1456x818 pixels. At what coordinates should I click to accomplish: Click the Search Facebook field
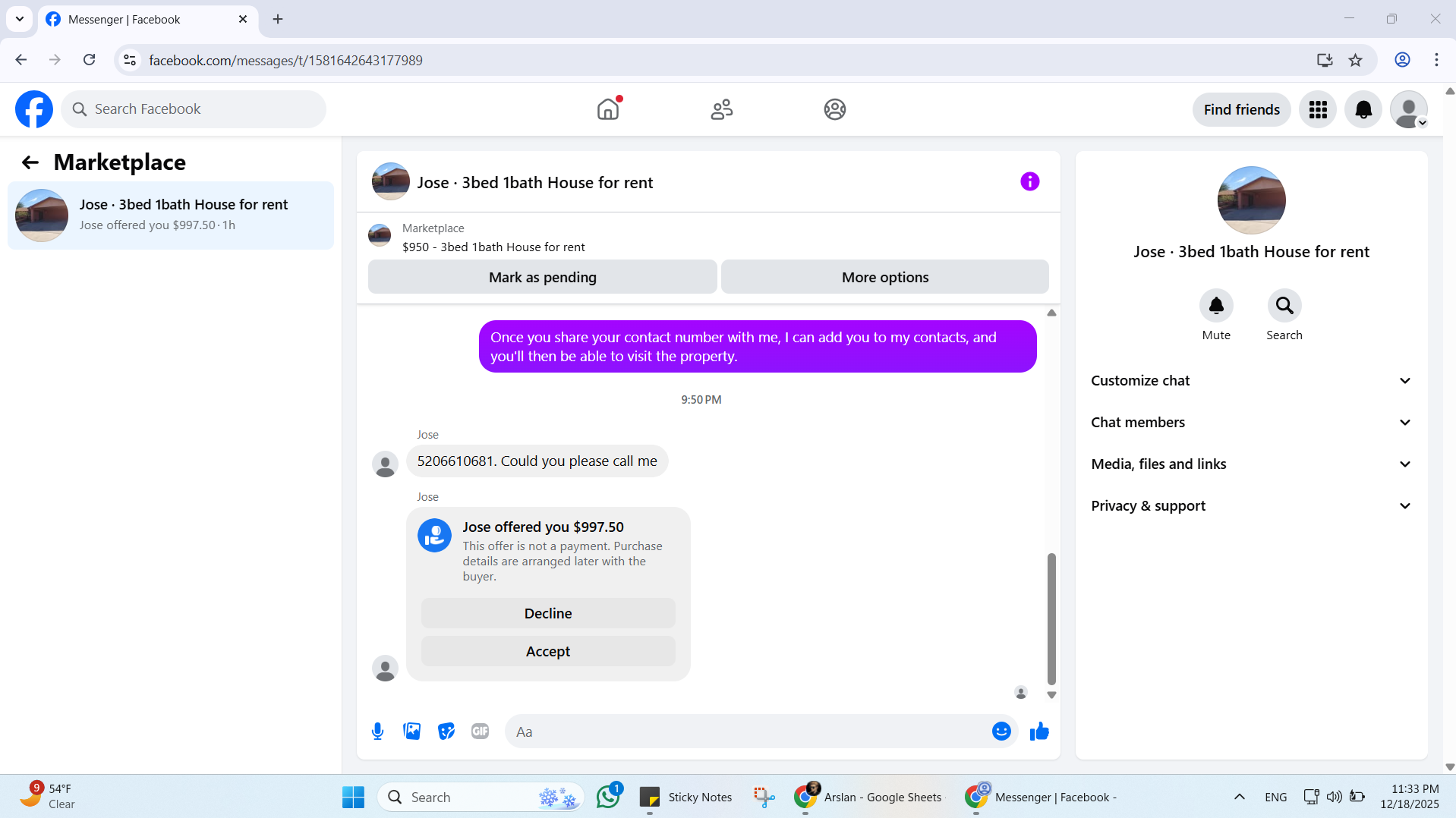click(194, 109)
